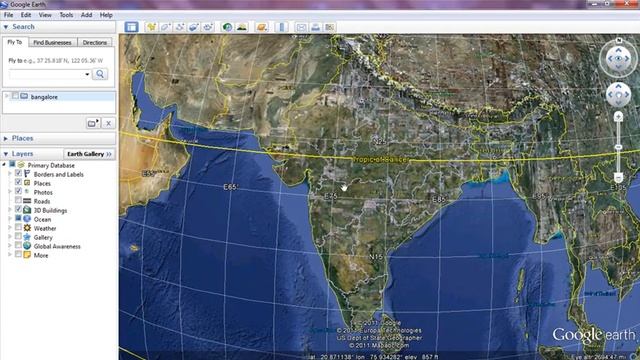
Task: Click inside the Fly To input field
Action: click(46, 74)
